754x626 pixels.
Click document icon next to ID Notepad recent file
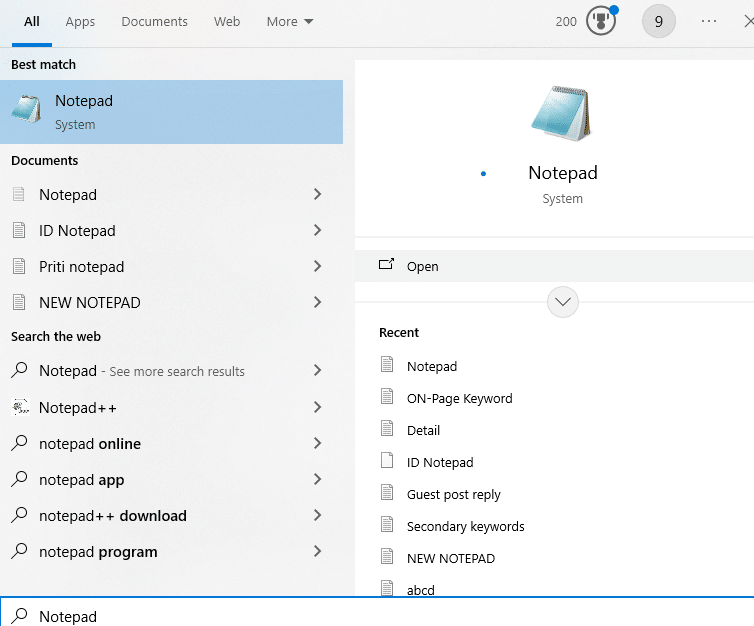coord(388,462)
